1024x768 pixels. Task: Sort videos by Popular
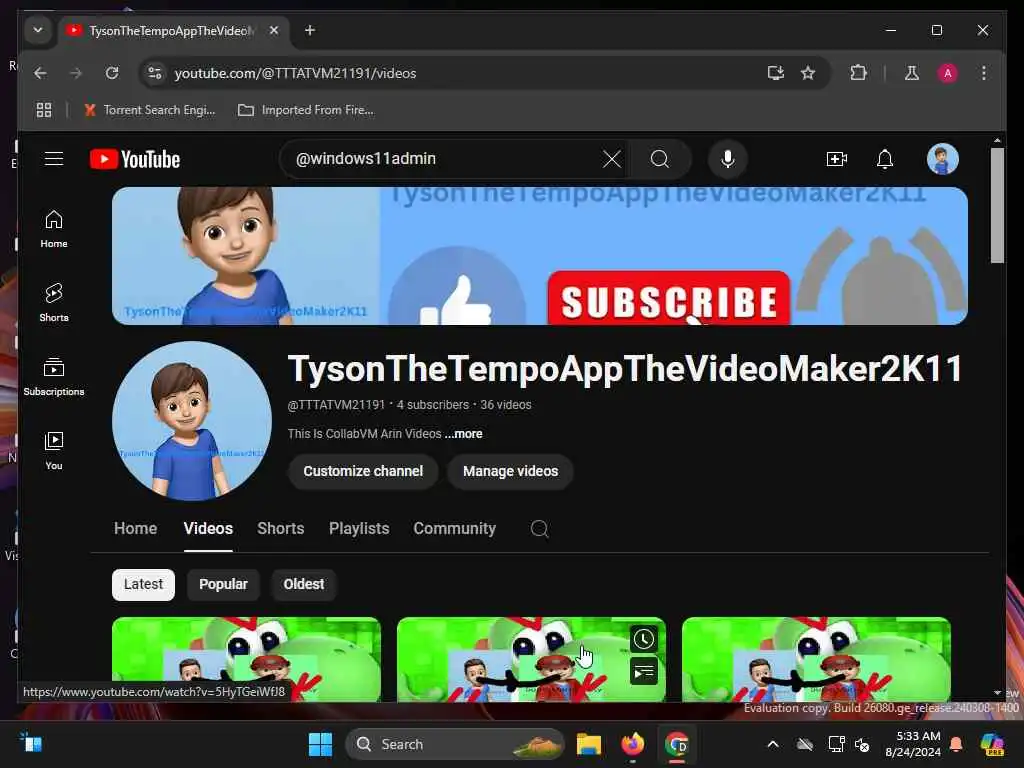223,584
